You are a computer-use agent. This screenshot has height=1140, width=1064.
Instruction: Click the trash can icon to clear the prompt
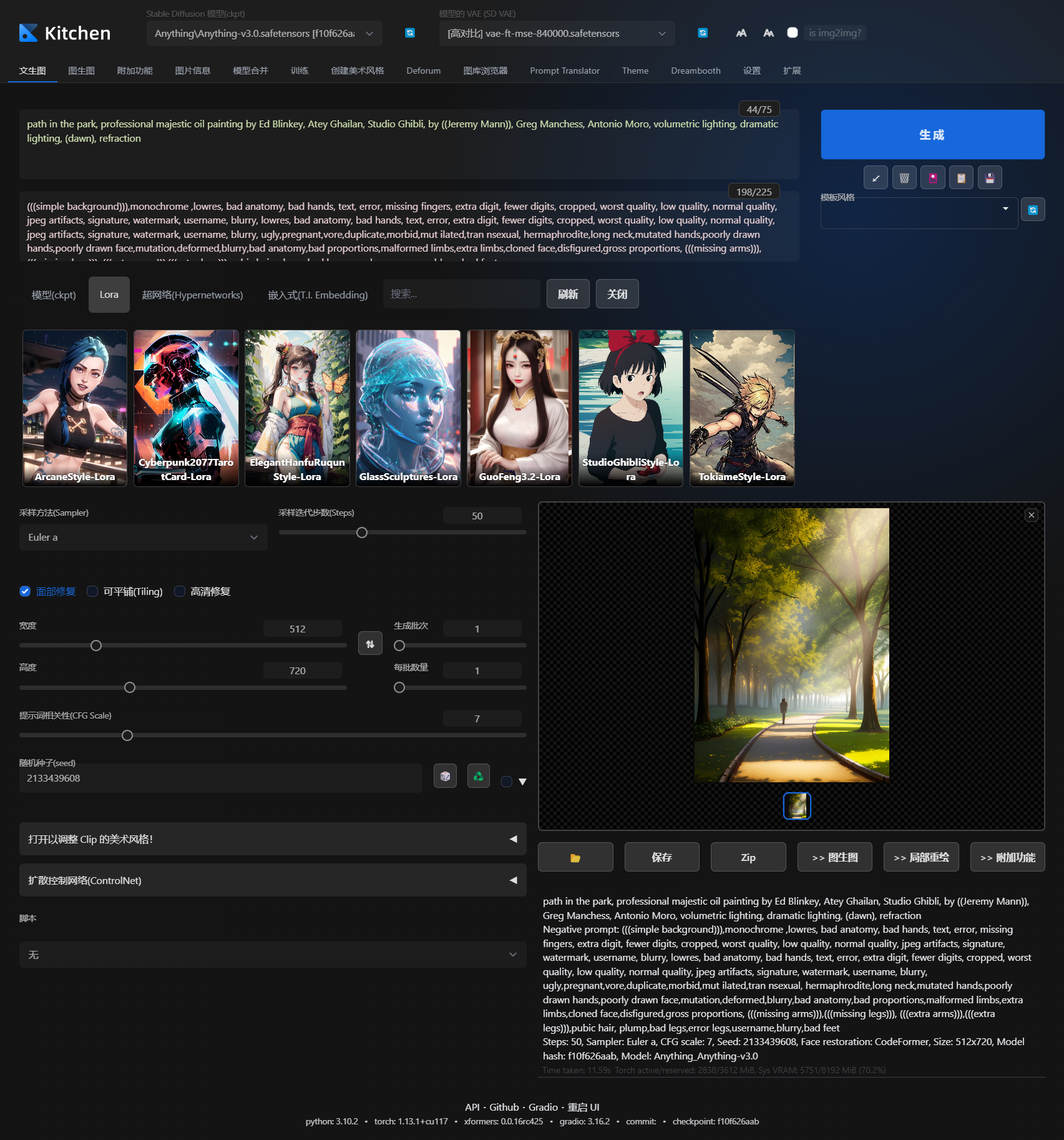pos(904,178)
